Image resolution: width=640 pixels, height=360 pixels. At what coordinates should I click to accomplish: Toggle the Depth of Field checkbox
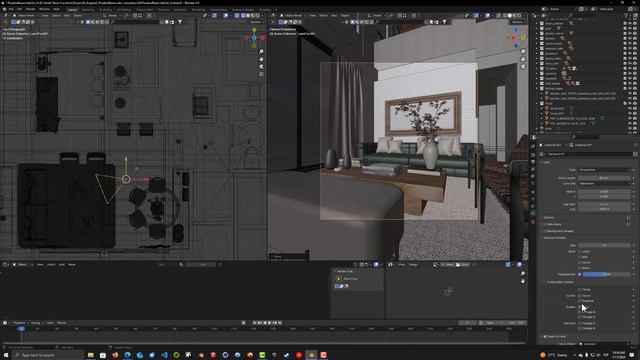coord(545,337)
